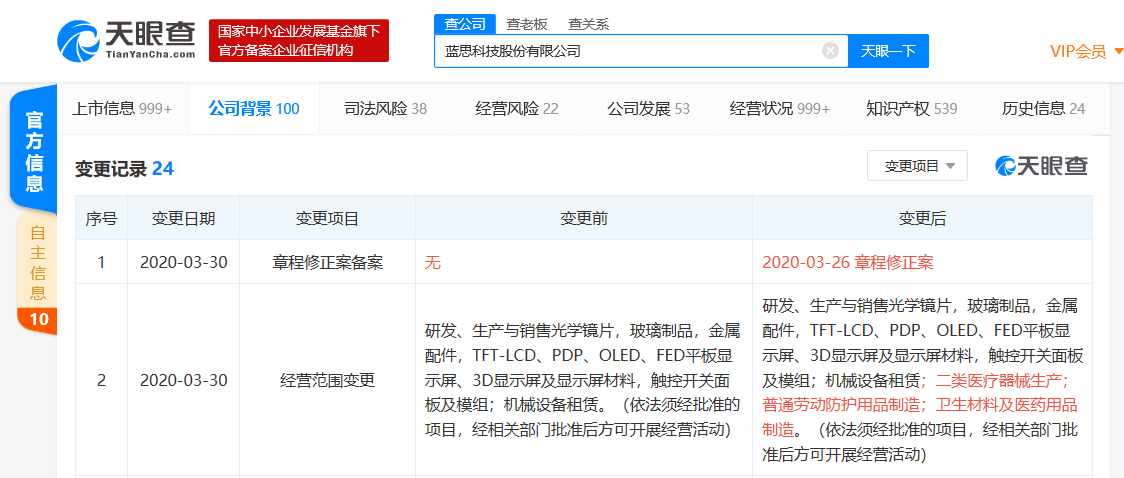The image size is (1124, 478).
Task: Open the 知识产权 539 tab
Action: point(911,109)
